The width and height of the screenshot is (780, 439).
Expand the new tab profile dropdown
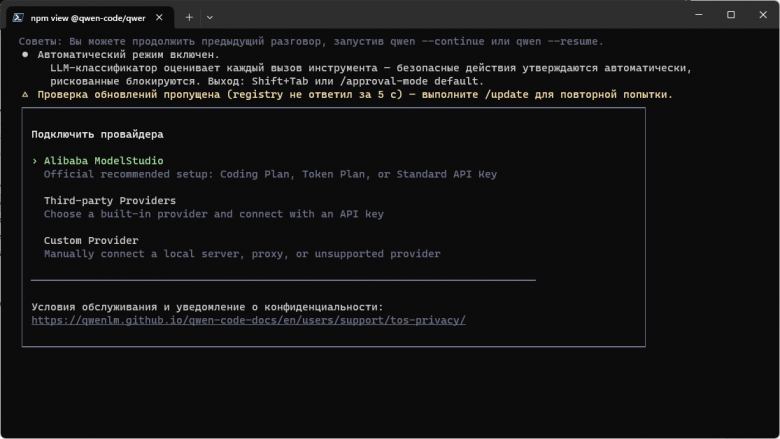pyautogui.click(x=210, y=17)
